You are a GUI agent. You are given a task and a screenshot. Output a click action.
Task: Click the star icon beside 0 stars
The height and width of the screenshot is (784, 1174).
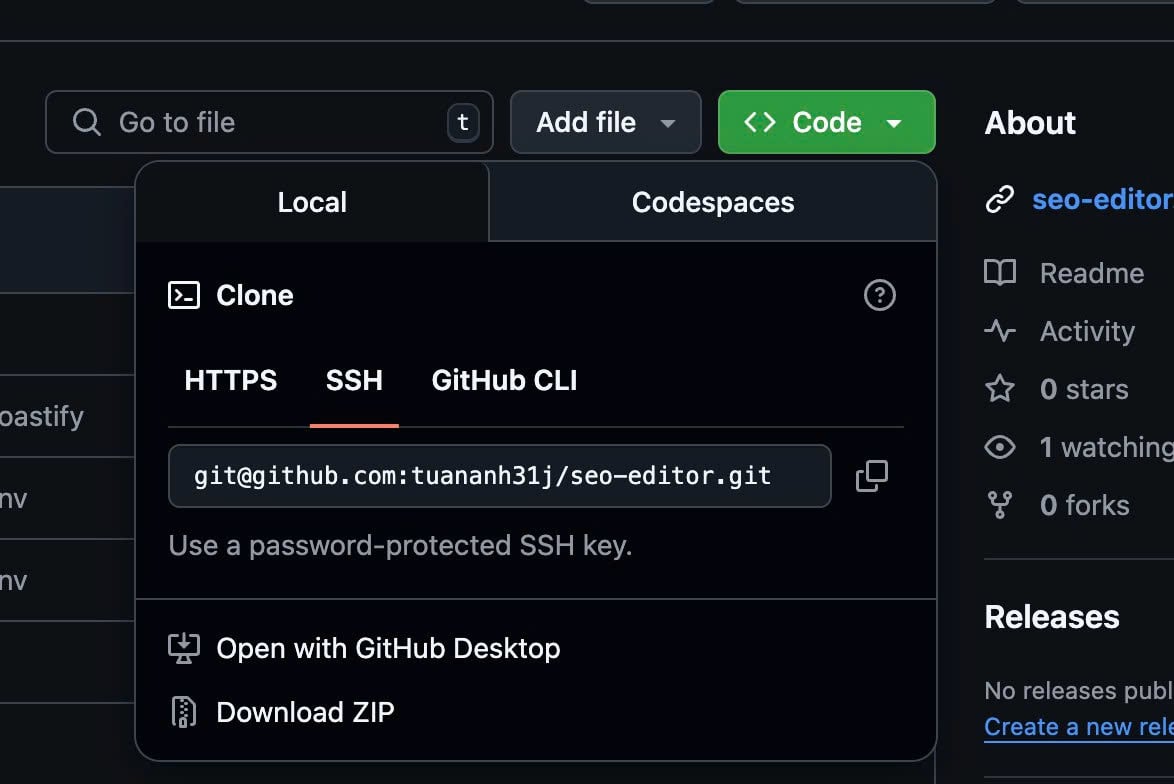click(1000, 389)
